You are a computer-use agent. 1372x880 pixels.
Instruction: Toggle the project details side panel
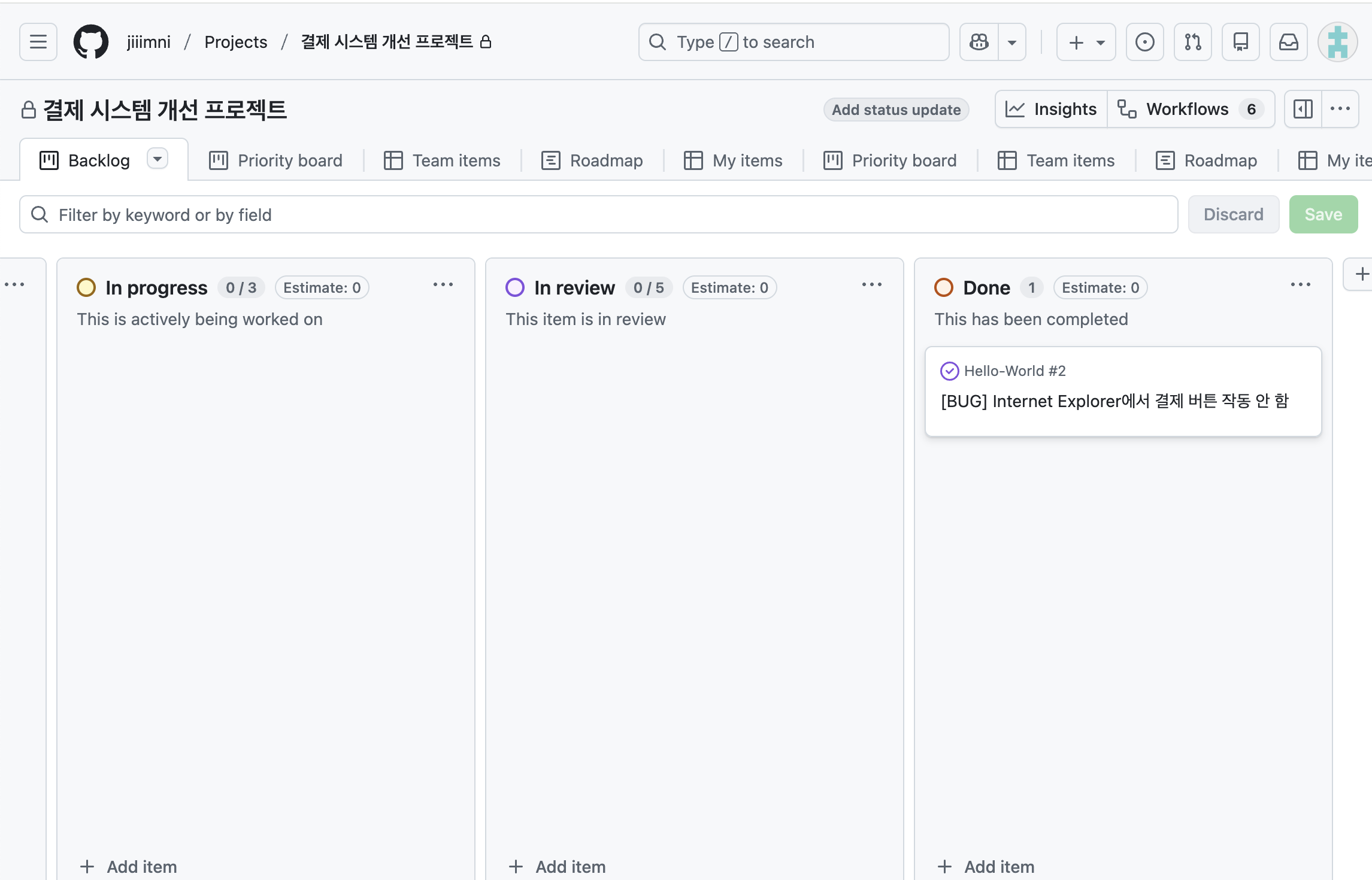click(x=1303, y=109)
